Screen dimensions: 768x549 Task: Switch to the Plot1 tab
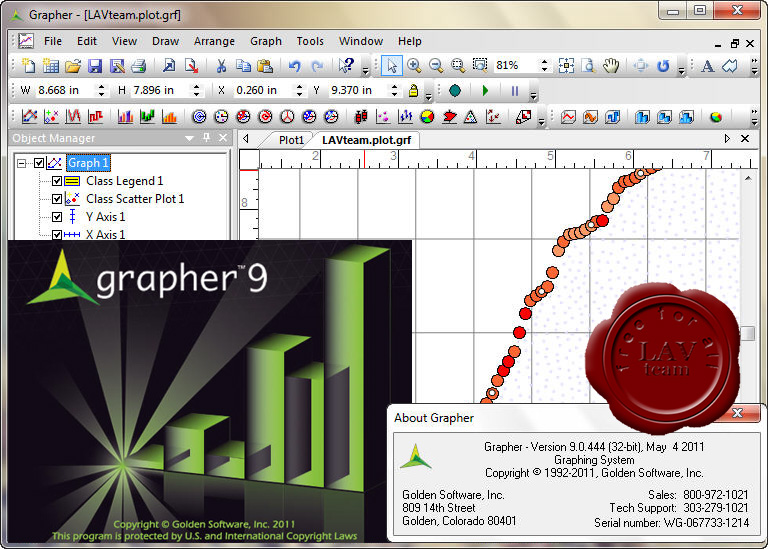coord(291,140)
